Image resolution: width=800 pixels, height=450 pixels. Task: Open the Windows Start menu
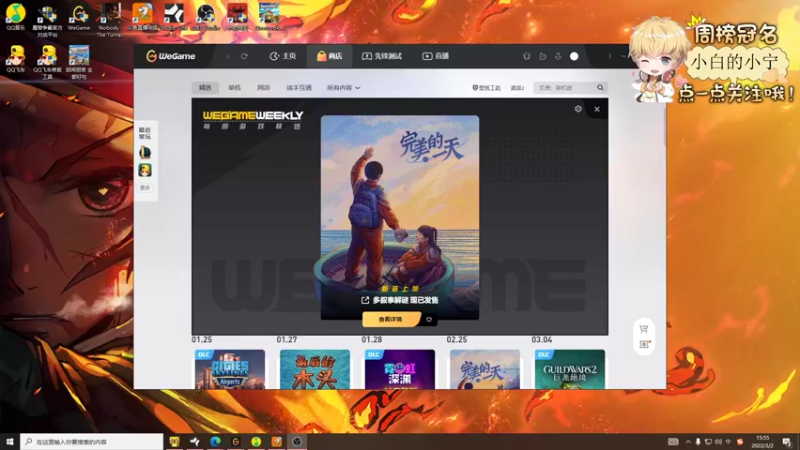tap(9, 442)
